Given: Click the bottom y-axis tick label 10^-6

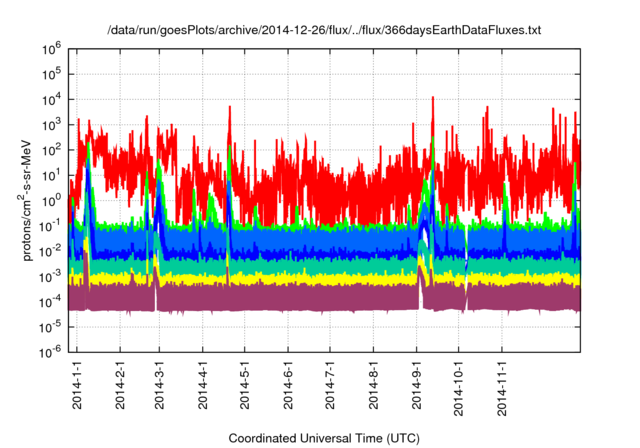Looking at the screenshot, I should pos(51,350).
